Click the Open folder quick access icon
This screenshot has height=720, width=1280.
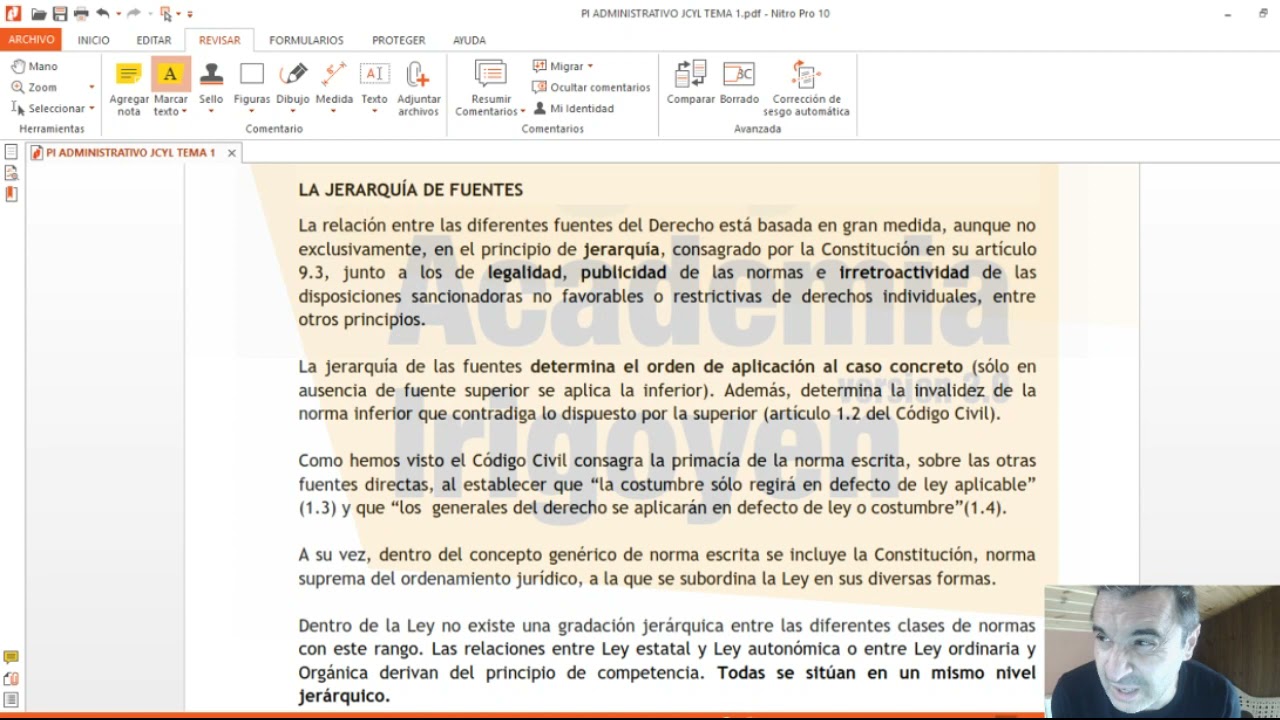pyautogui.click(x=38, y=14)
